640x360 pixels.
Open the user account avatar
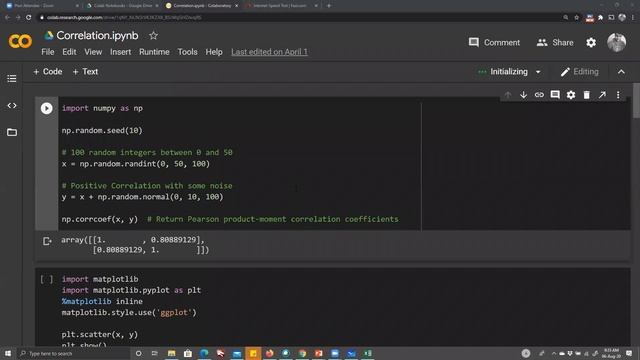[x=616, y=42]
